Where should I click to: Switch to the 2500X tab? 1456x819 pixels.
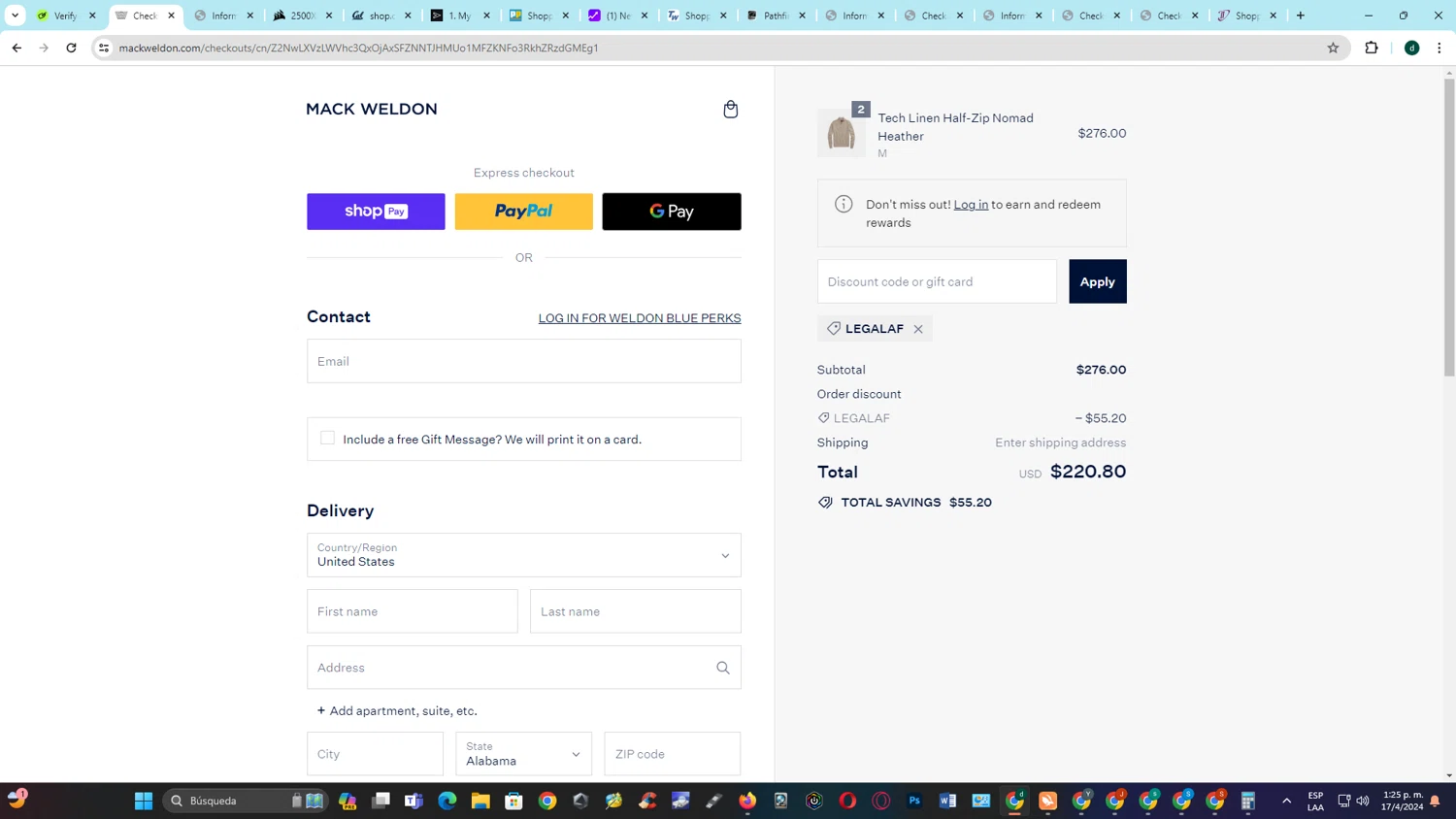pos(303,16)
